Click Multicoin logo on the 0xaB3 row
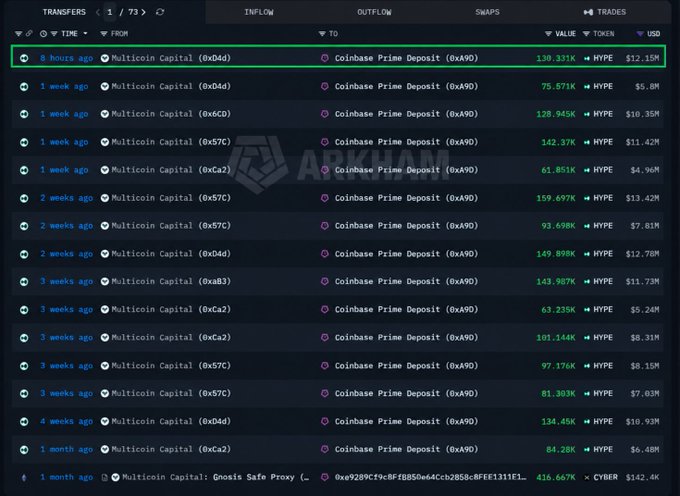Image resolution: width=680 pixels, height=496 pixels. click(x=105, y=281)
